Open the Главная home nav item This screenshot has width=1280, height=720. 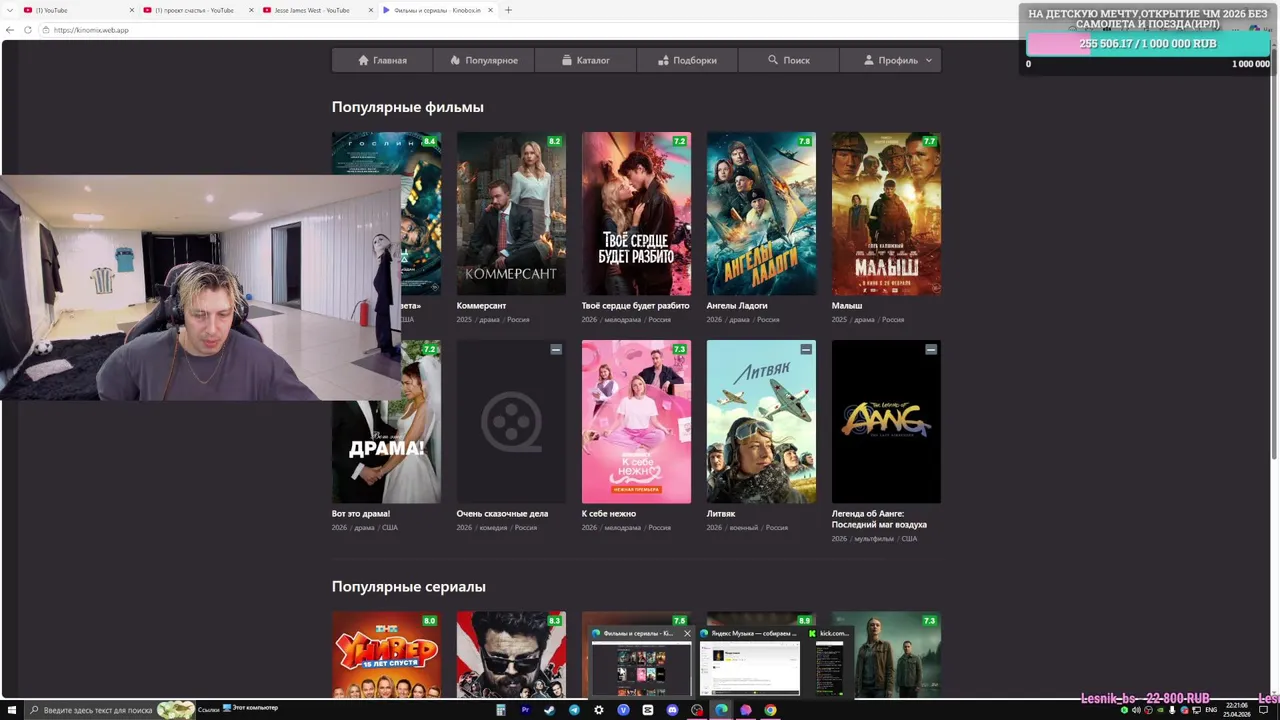pyautogui.click(x=383, y=60)
